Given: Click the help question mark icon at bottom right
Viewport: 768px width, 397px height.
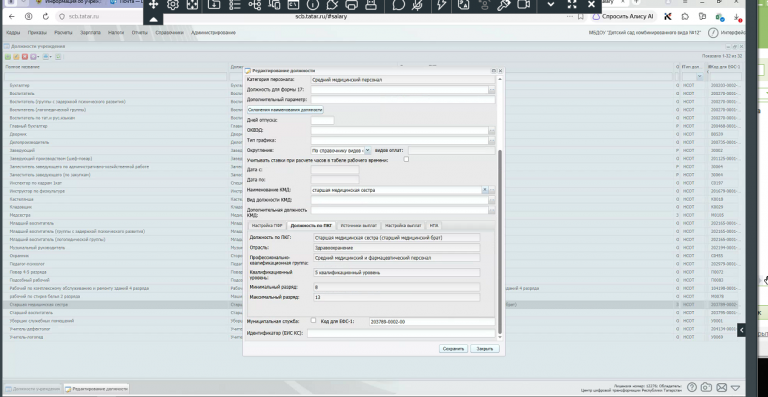Looking at the screenshot, I should (x=692, y=388).
